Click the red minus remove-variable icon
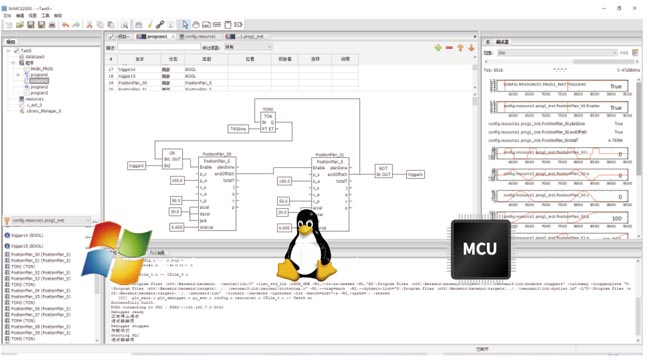 pos(449,48)
